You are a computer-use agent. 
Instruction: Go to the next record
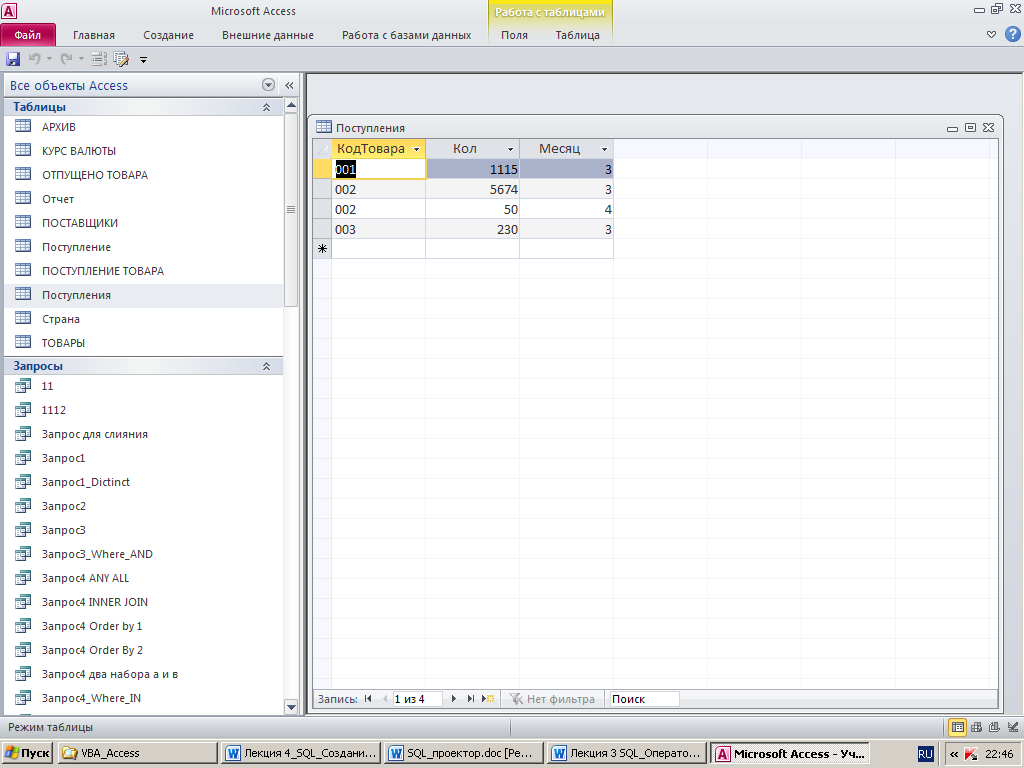454,699
